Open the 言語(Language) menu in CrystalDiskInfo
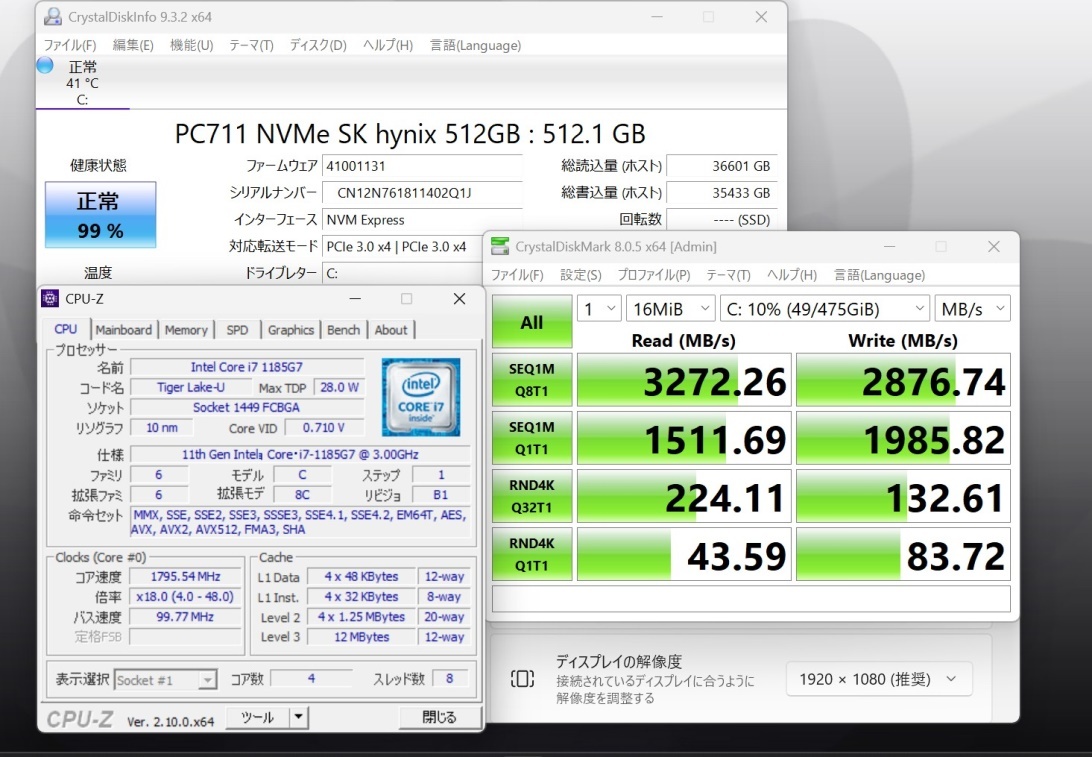This screenshot has width=1092, height=757. click(476, 45)
